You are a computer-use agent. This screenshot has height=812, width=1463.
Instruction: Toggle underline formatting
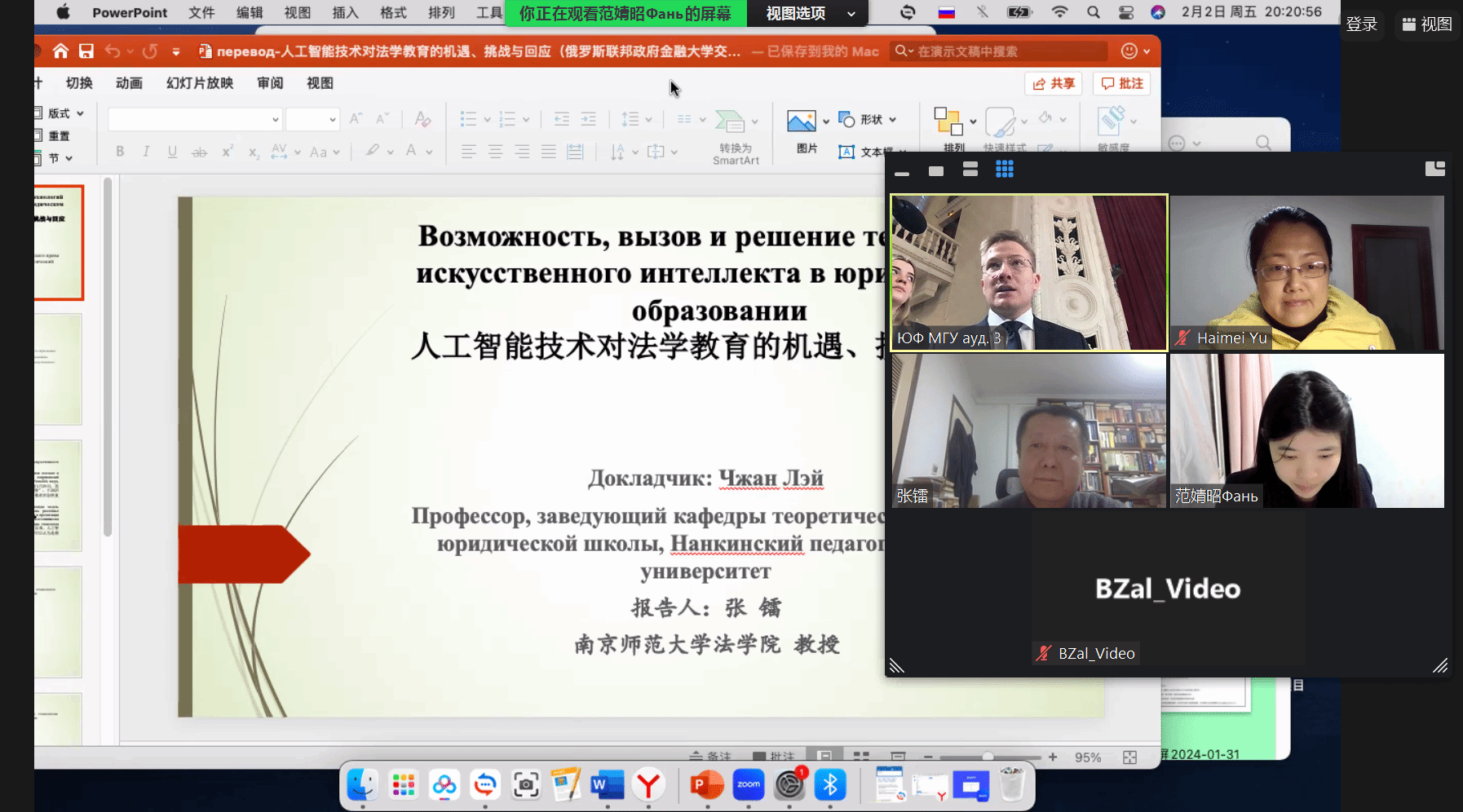[172, 152]
